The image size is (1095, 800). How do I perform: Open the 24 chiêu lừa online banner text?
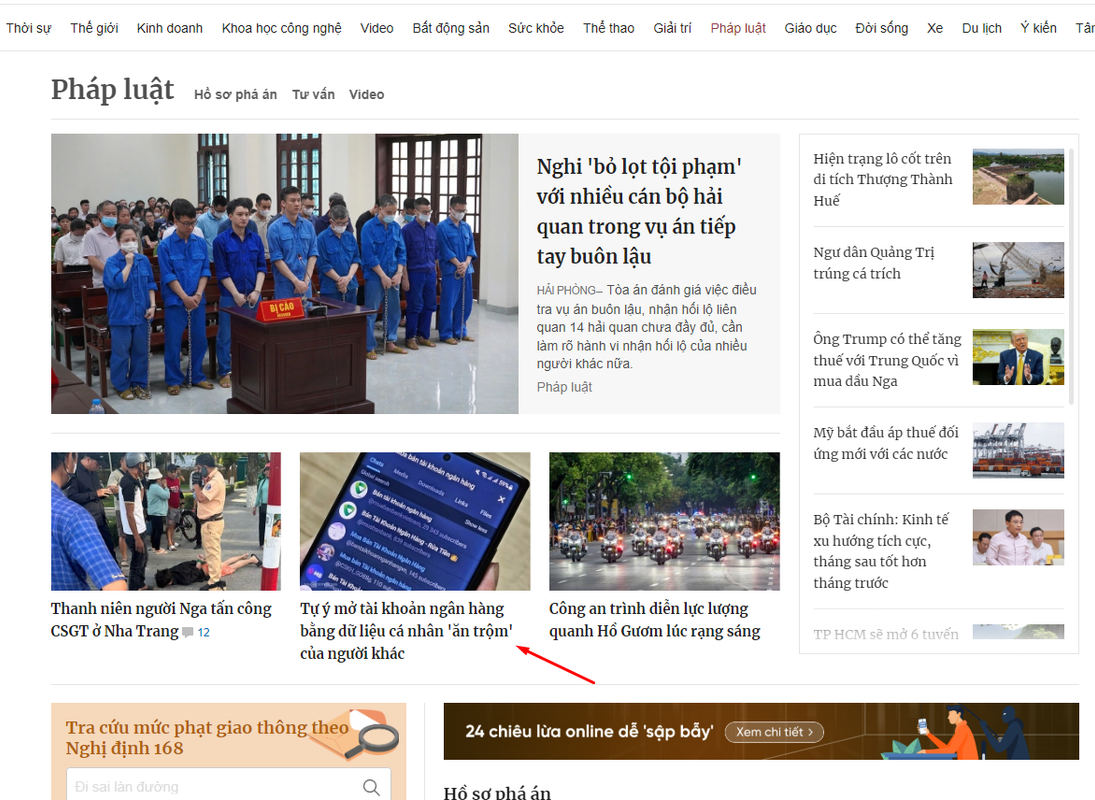point(589,731)
